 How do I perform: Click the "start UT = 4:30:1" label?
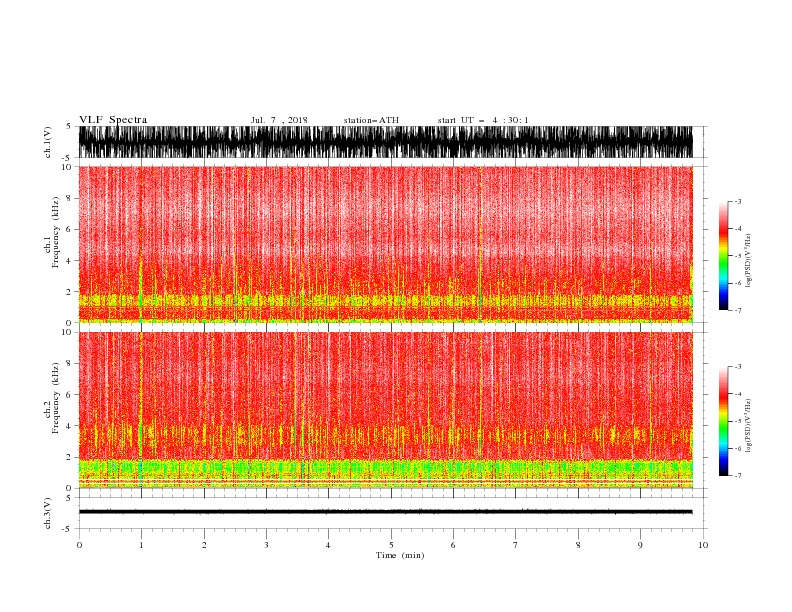483,120
